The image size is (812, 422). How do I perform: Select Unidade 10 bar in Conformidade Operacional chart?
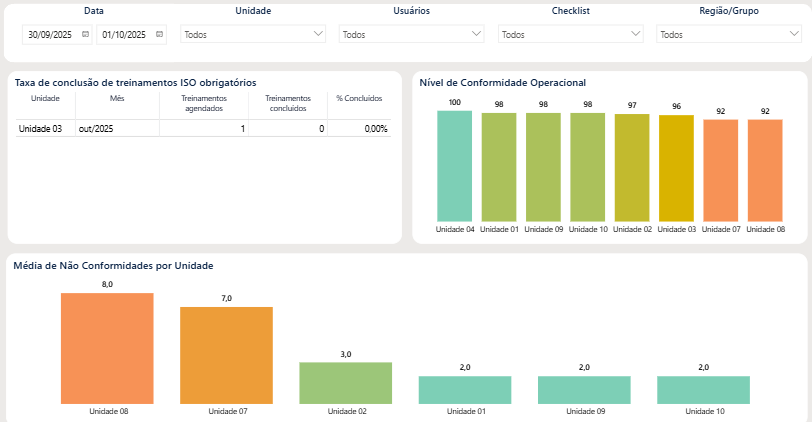click(x=588, y=167)
